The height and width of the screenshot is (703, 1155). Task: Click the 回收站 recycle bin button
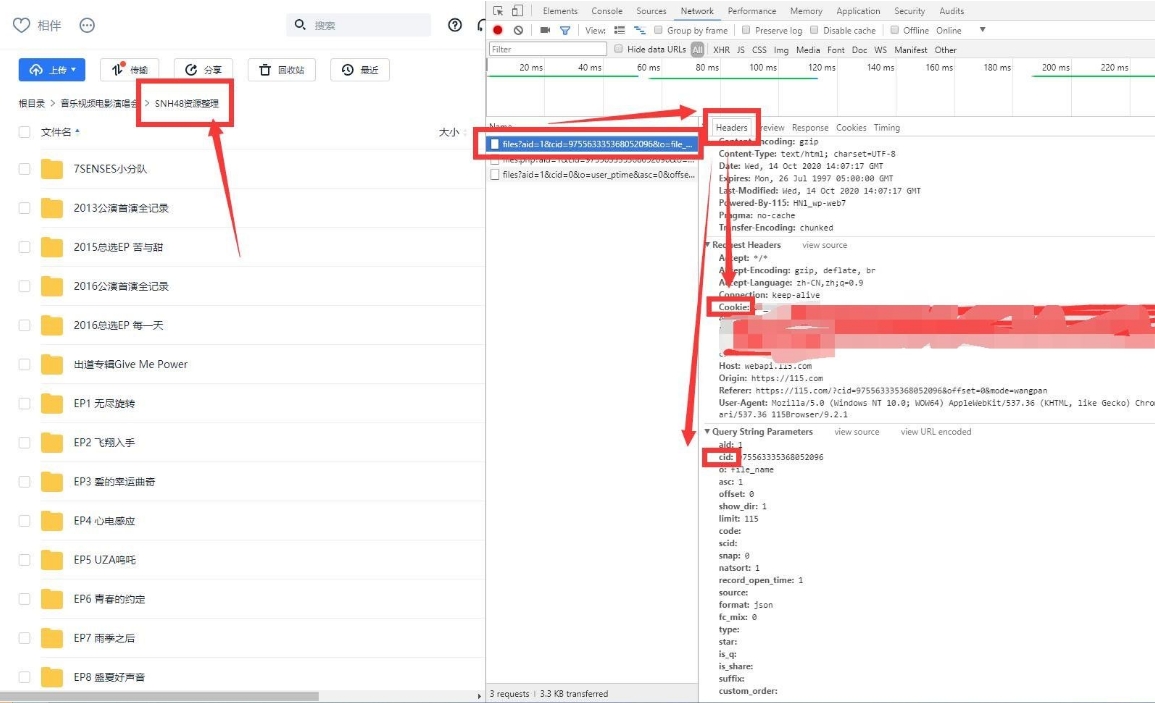click(282, 70)
